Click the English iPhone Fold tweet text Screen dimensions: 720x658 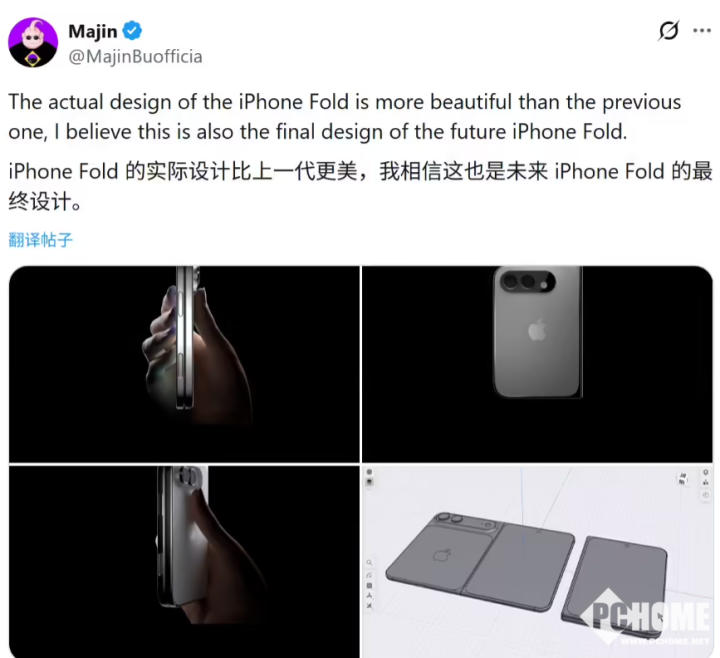coord(344,117)
